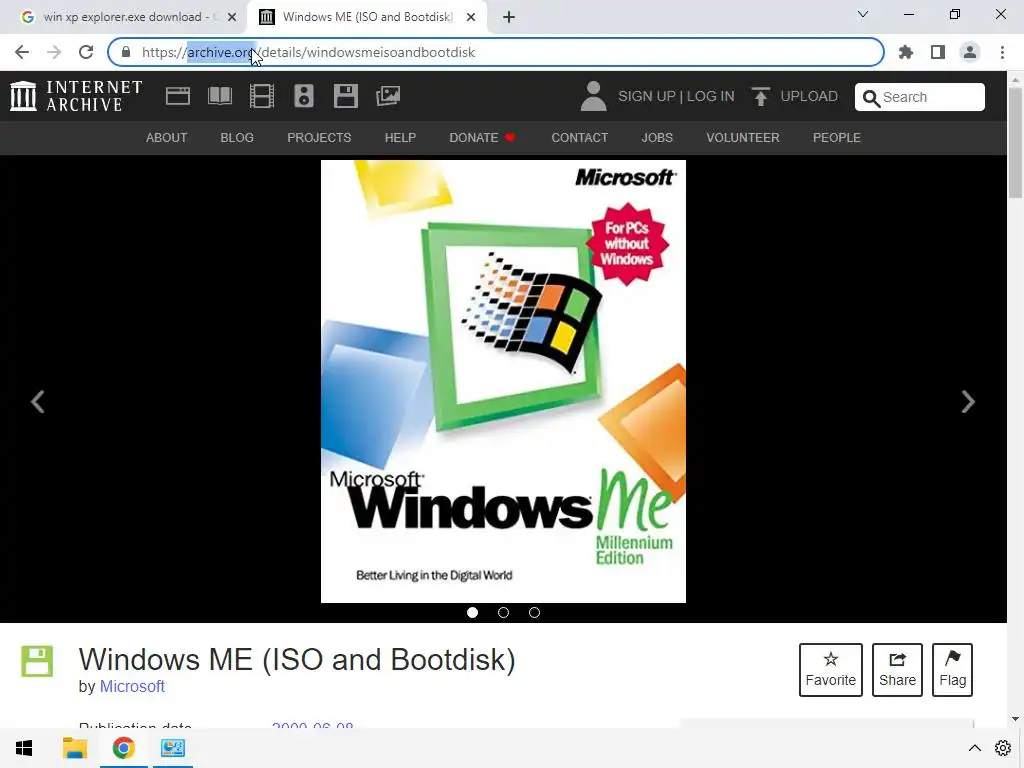
Task: Click the Chrome taskbar icon
Action: [123, 748]
